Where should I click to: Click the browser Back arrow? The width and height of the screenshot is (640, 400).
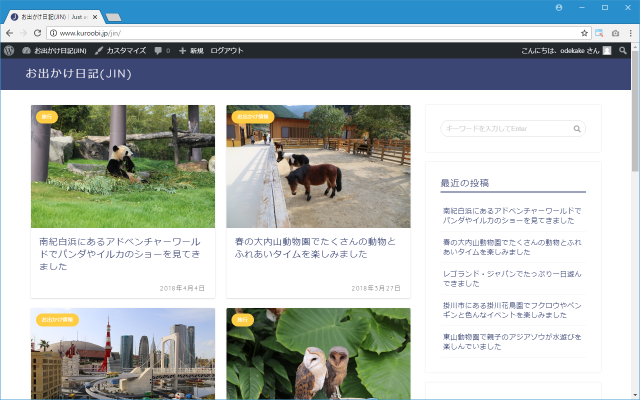9,33
